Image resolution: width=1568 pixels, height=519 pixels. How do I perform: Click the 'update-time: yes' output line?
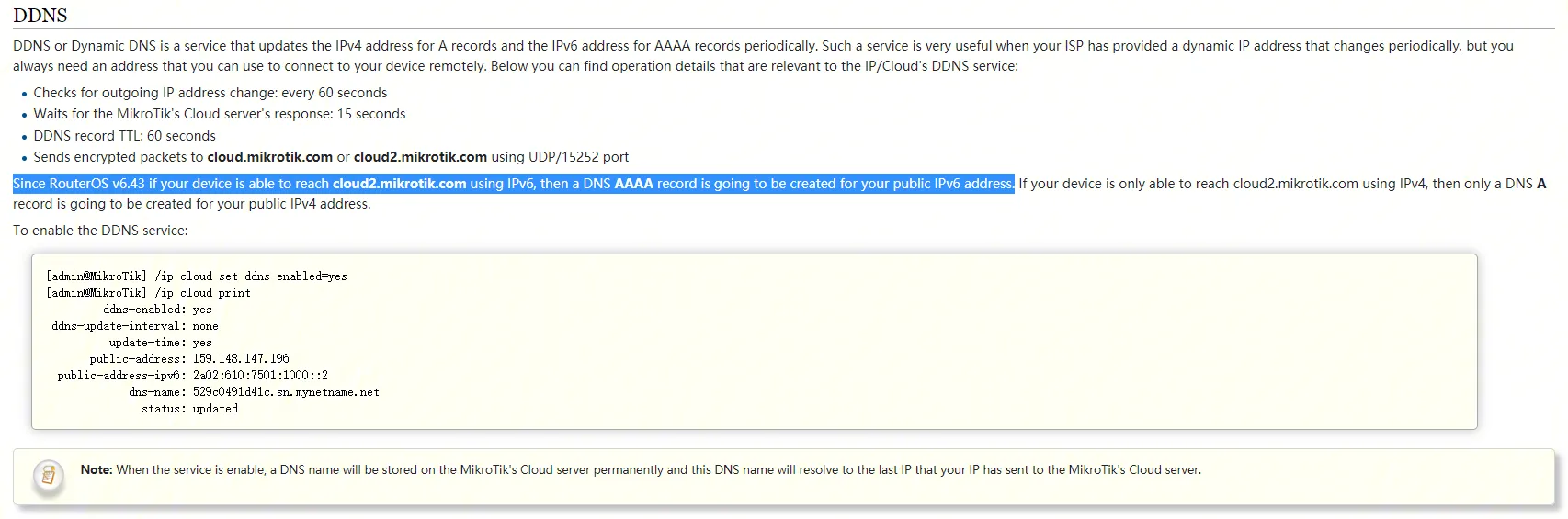point(160,343)
